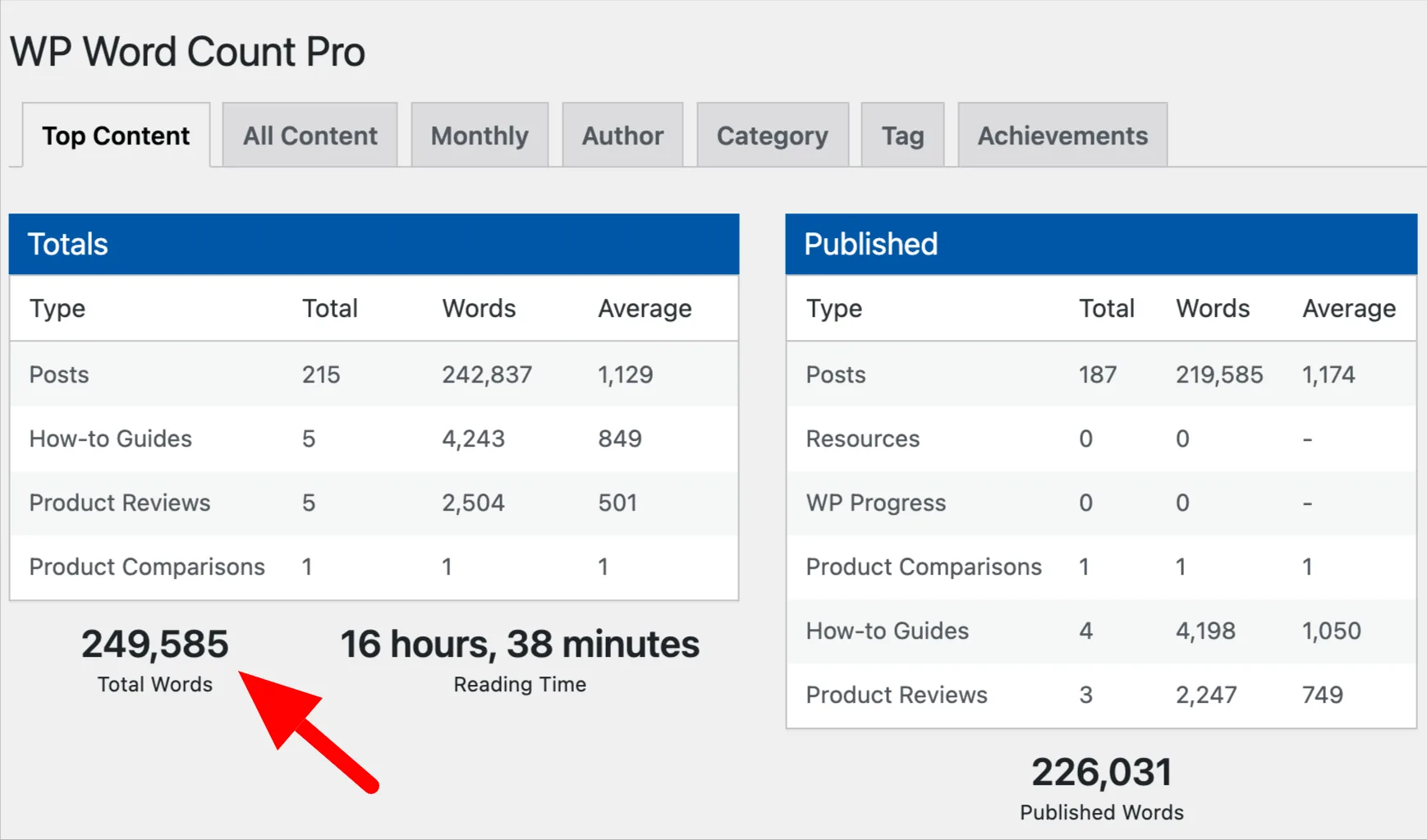Click How-to Guides label in Totals table
The height and width of the screenshot is (840, 1427).
(110, 438)
